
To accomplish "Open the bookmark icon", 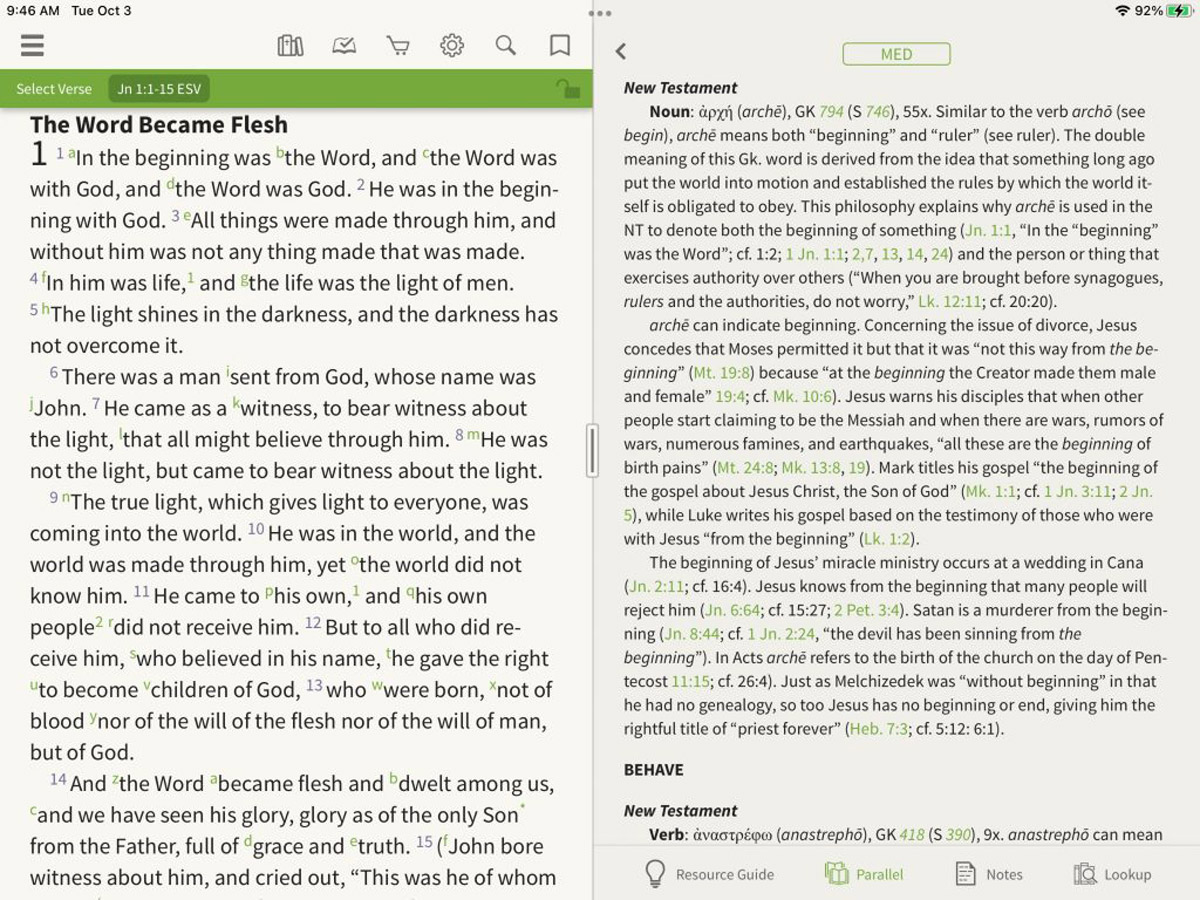I will (560, 46).
